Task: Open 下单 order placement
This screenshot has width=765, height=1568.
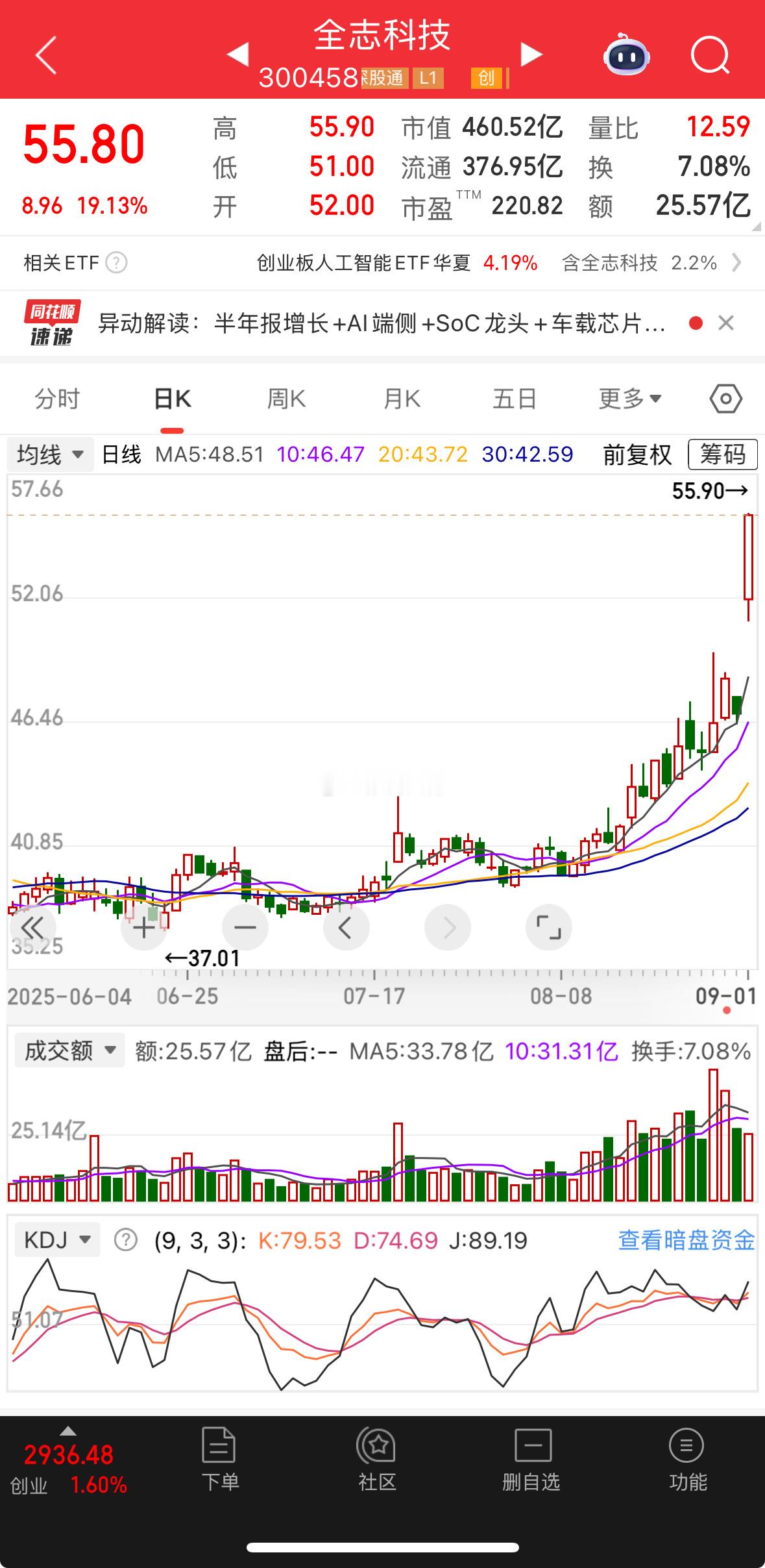Action: click(219, 1460)
